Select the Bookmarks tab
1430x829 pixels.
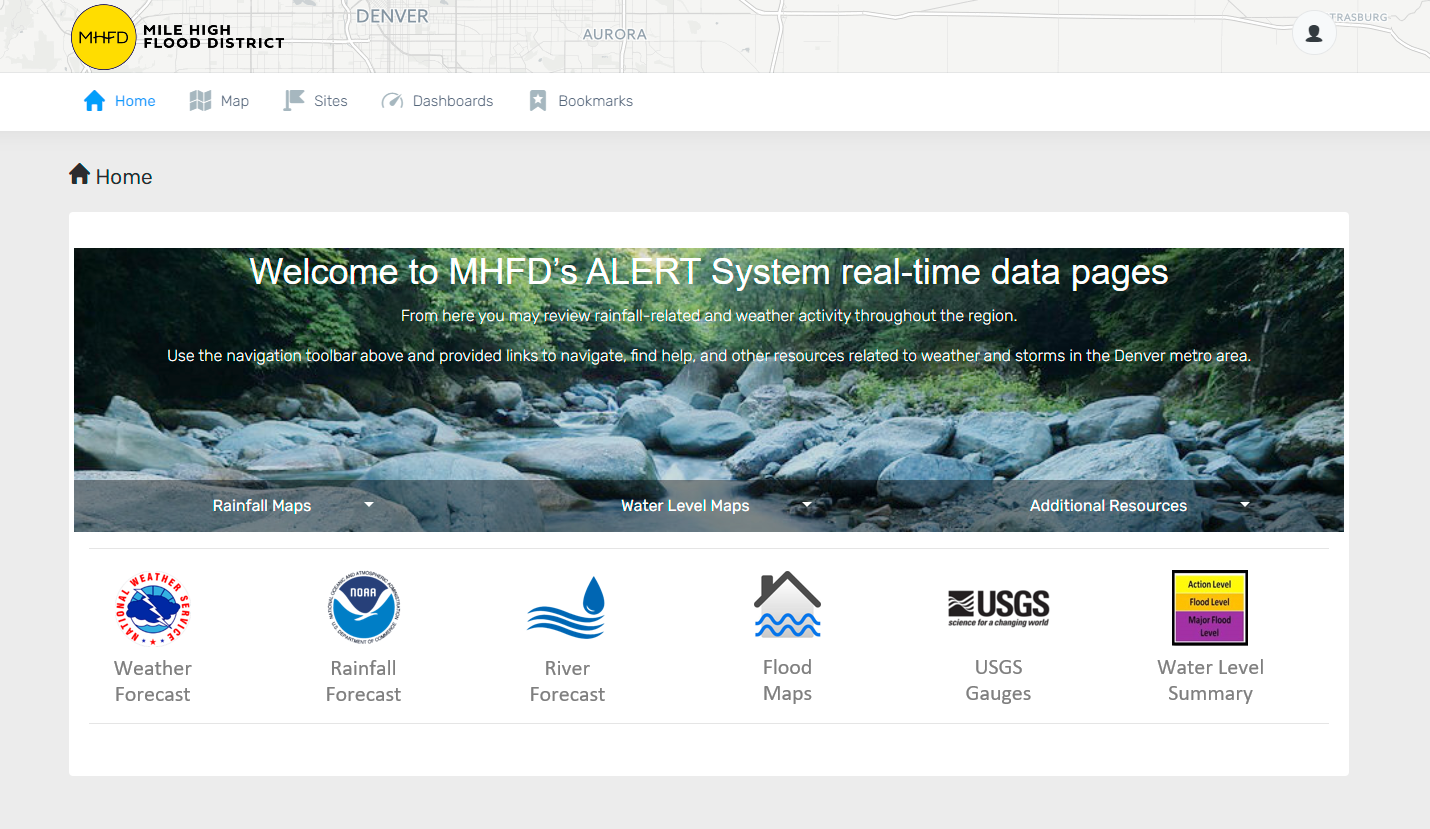(x=581, y=101)
